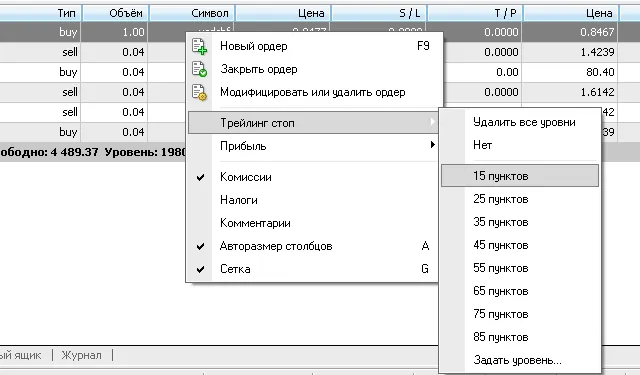Expand the 'Прибыль' submenu arrow
The image size is (640, 375).
coord(433,145)
